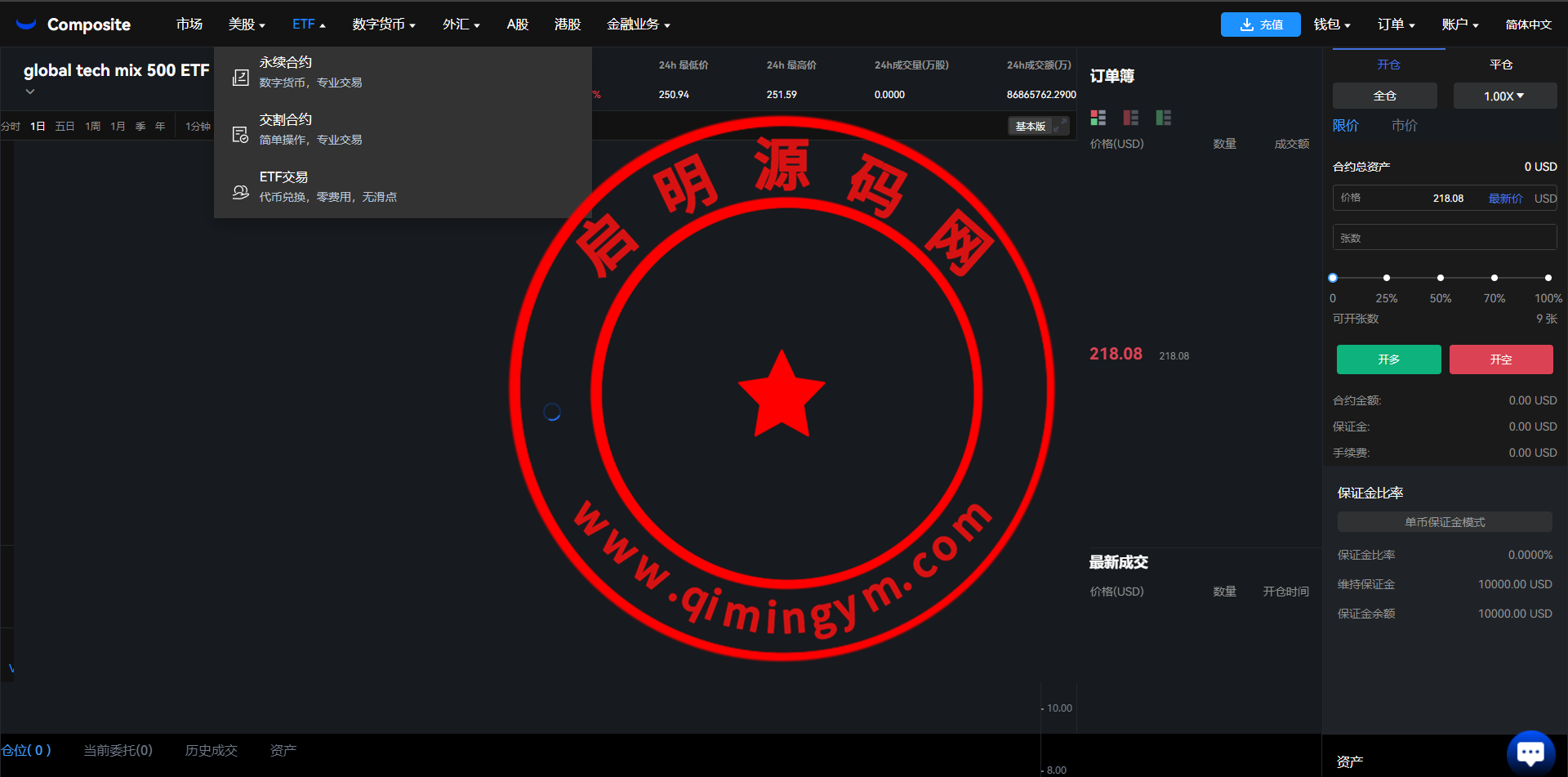Viewport: 1568px width, 777px height.
Task: Click the blue 充值 deposit button
Action: [1260, 25]
